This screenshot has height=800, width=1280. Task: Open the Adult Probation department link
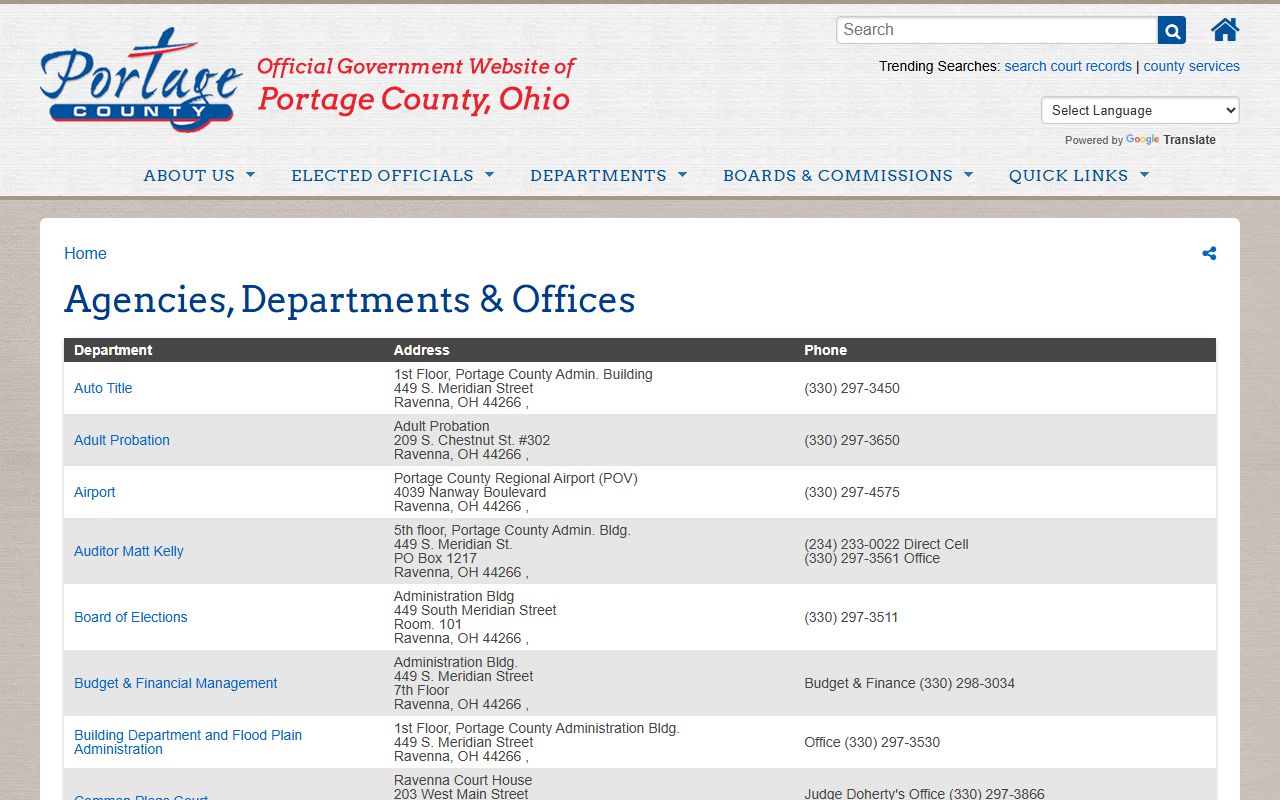coord(122,440)
